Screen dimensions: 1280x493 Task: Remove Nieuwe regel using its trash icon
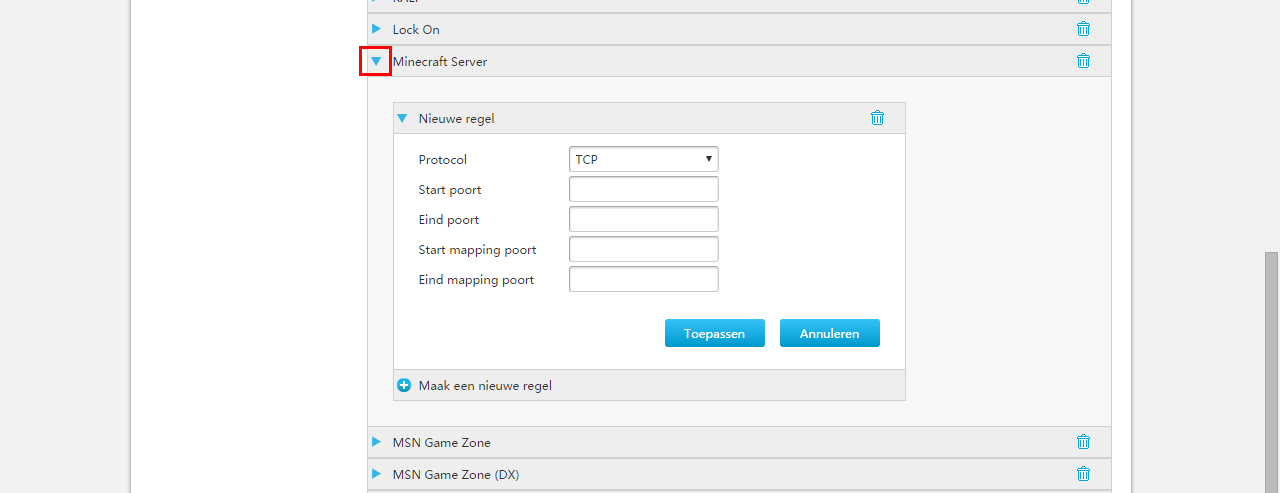point(877,118)
